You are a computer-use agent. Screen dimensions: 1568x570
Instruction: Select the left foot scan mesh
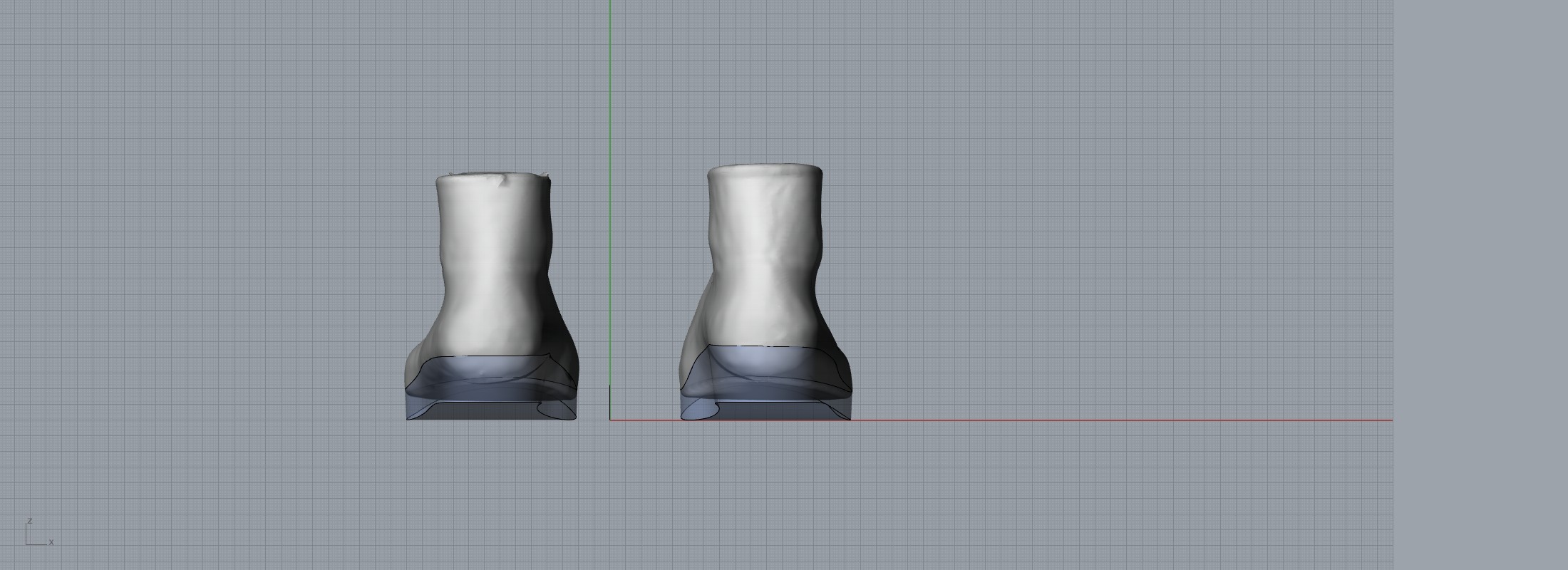[x=492, y=271]
